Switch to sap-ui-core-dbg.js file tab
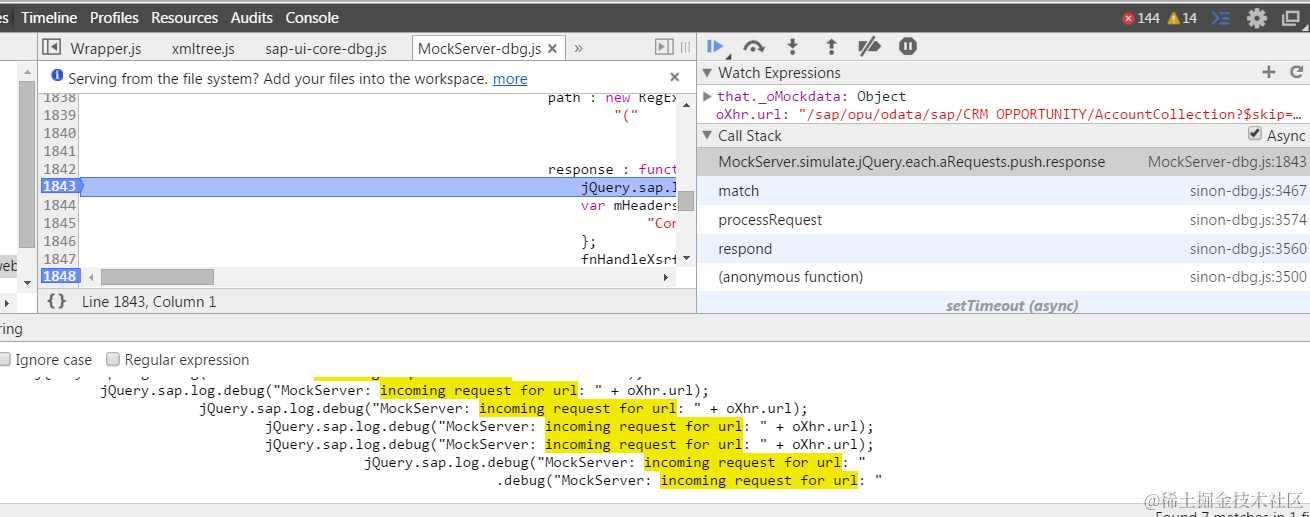Screen dimensions: 1310x517 (326, 48)
